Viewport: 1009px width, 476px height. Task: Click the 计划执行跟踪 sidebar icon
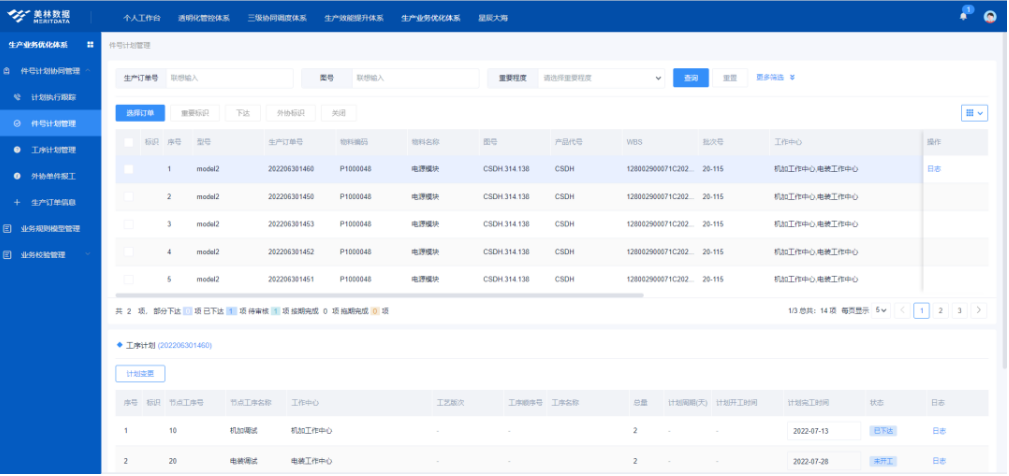click(x=18, y=97)
